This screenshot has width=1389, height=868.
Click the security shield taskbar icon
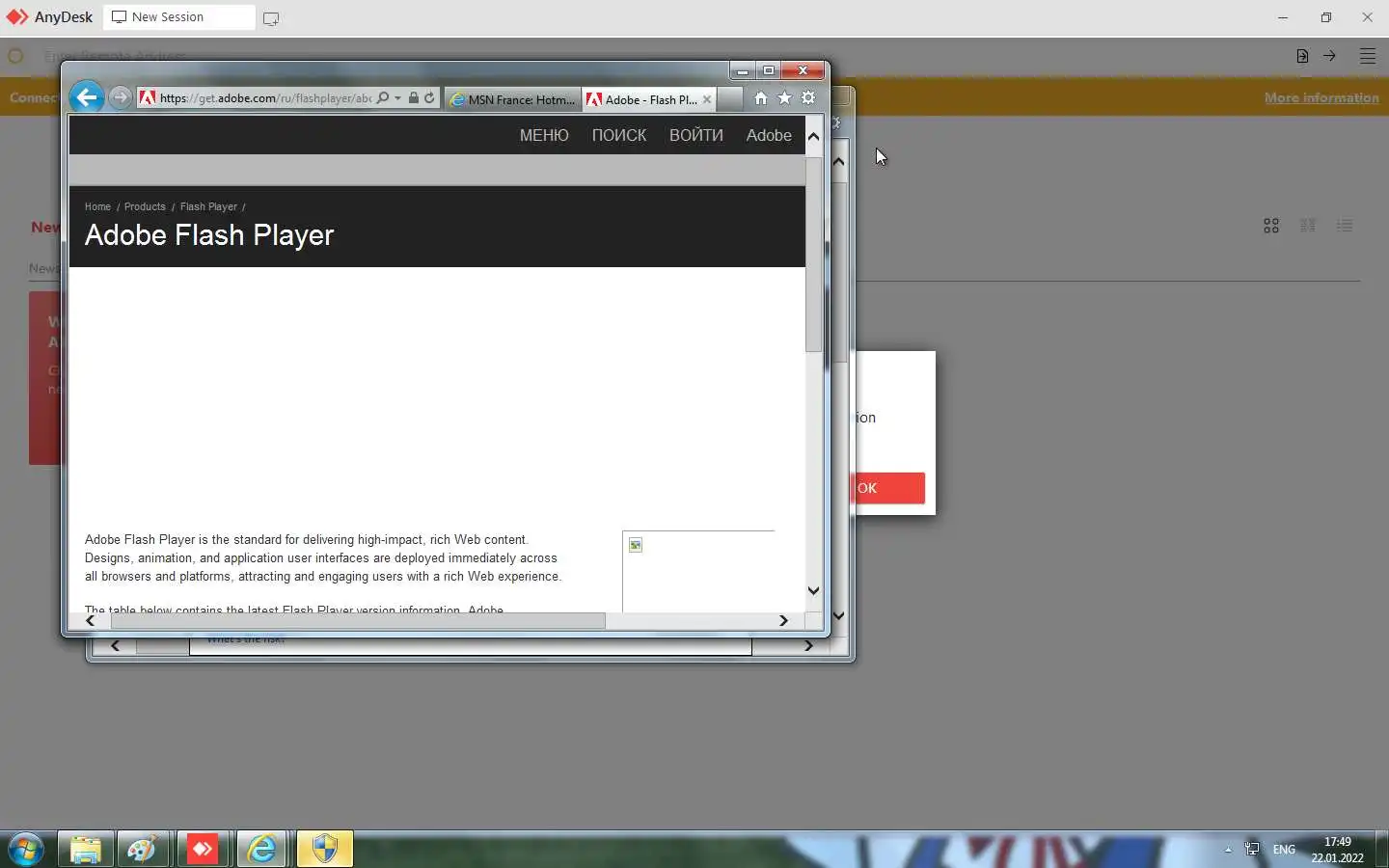pos(324,850)
